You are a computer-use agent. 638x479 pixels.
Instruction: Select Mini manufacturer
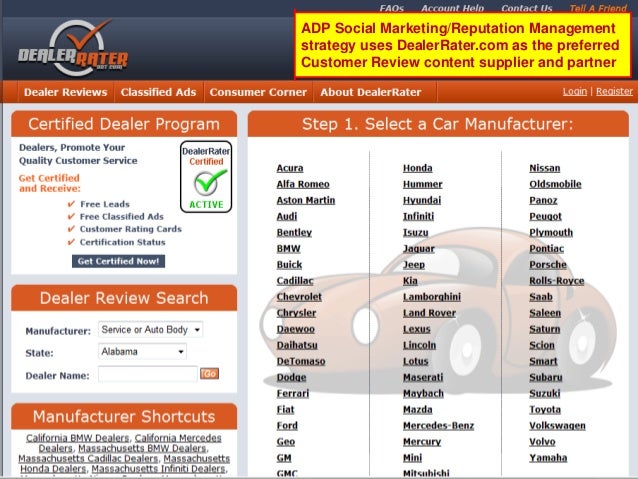pyautogui.click(x=412, y=458)
